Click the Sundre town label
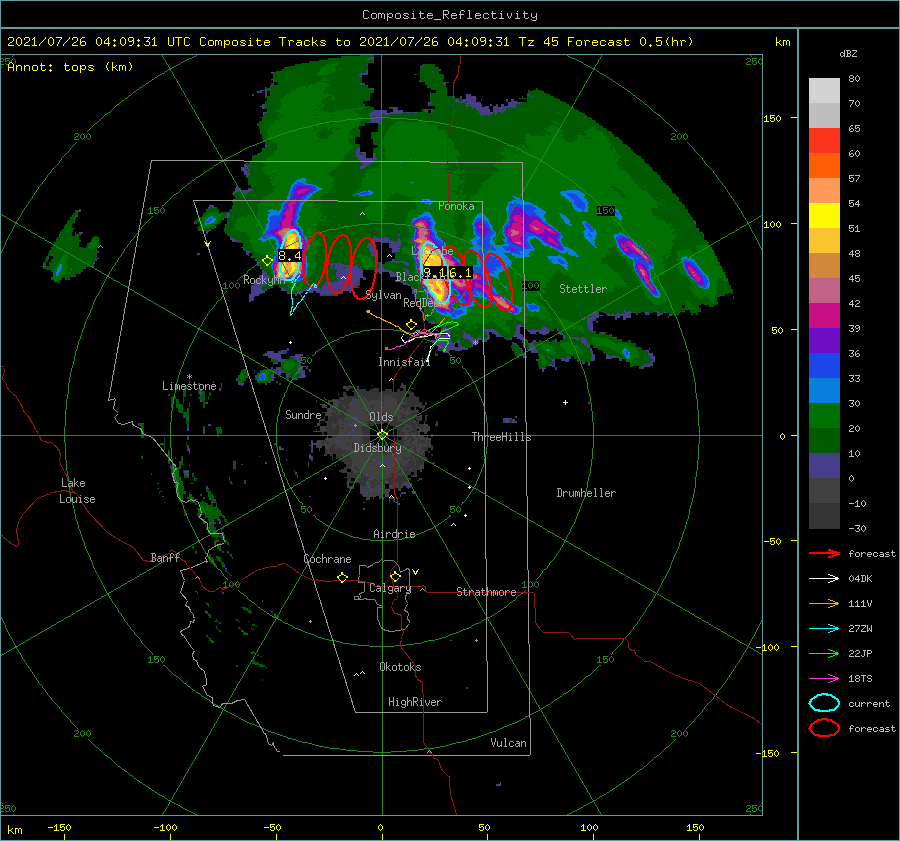 pyautogui.click(x=303, y=415)
